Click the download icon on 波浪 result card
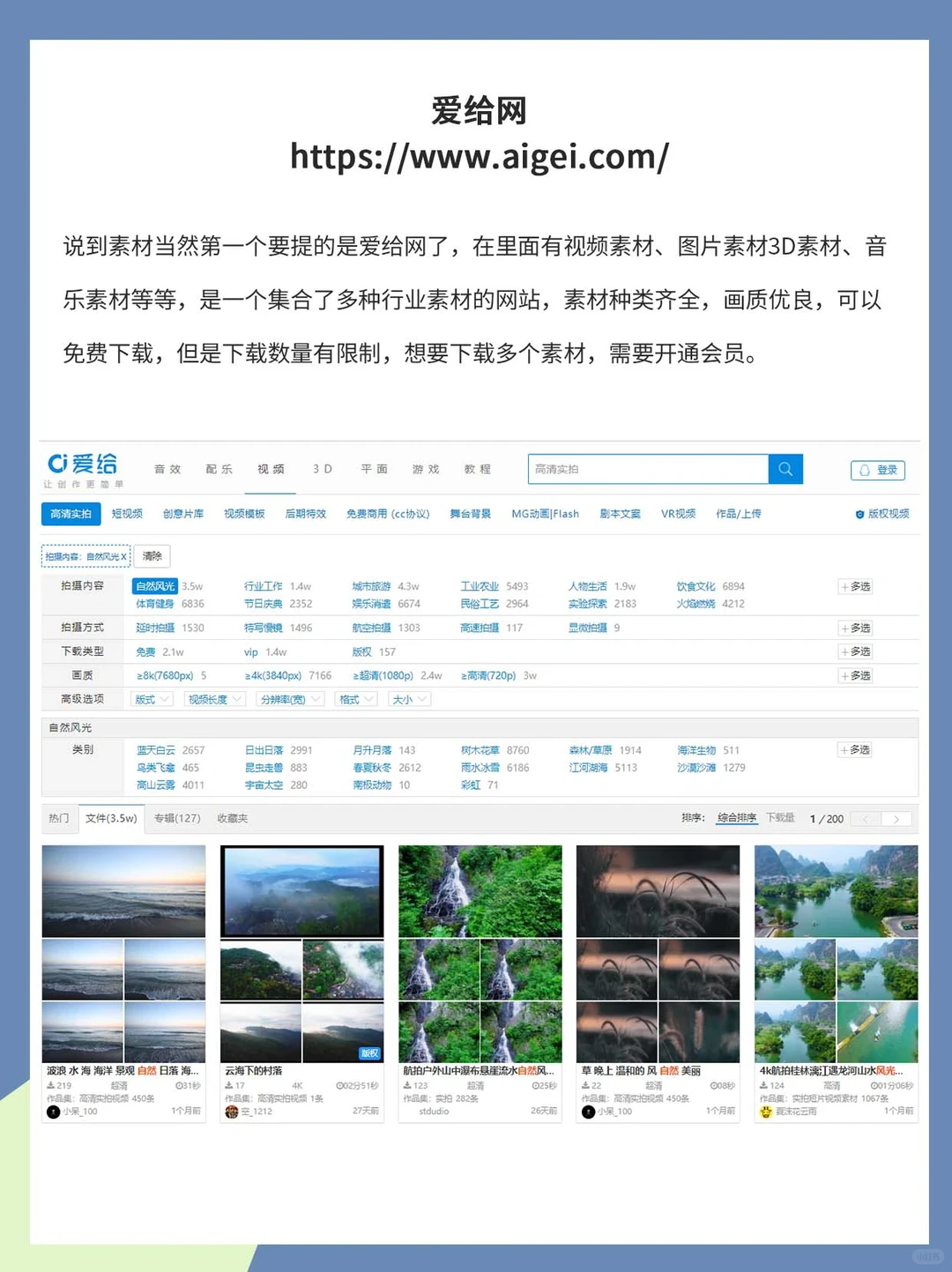 coord(50,1084)
